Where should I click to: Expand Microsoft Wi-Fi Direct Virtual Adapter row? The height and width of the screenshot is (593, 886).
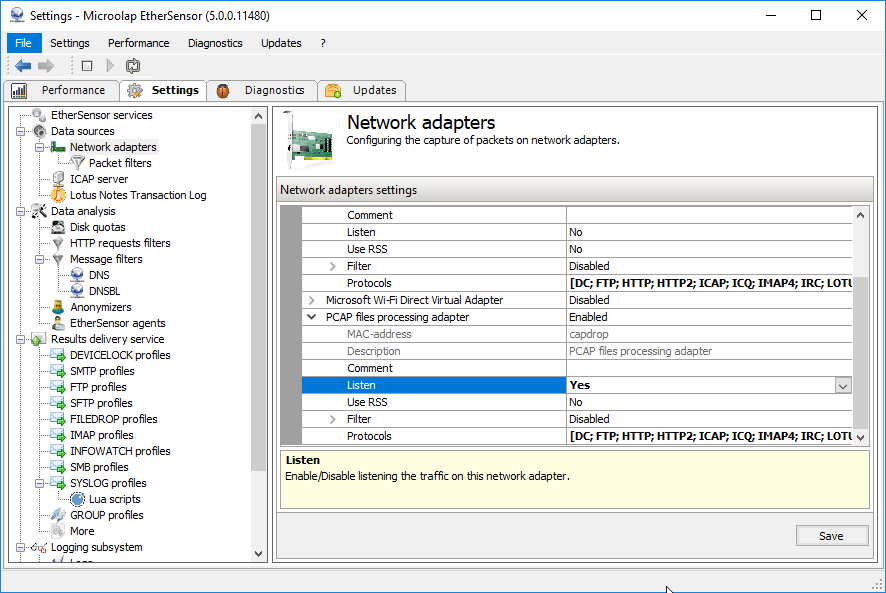pyautogui.click(x=311, y=300)
